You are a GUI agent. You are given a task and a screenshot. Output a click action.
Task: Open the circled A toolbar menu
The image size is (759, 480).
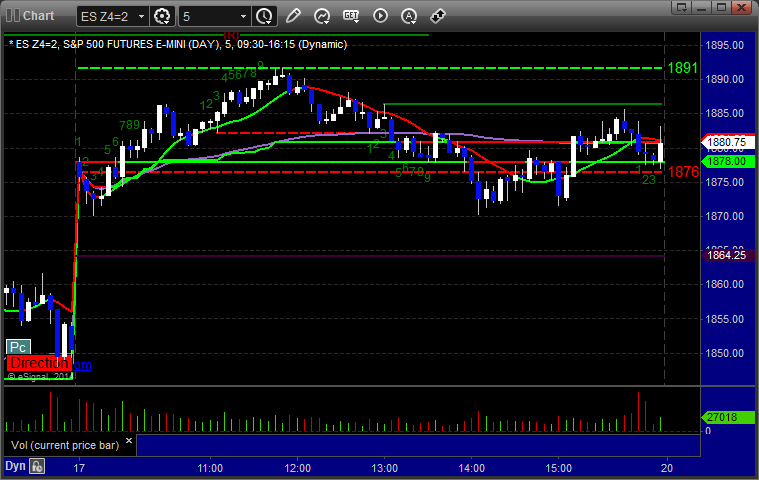(x=409, y=16)
